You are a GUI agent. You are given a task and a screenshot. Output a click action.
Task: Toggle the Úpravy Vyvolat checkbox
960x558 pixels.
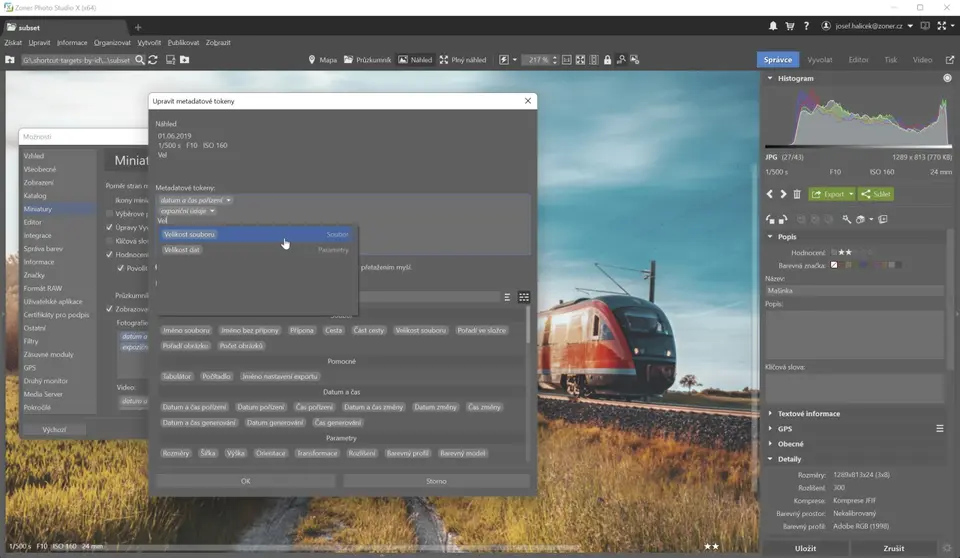click(109, 227)
